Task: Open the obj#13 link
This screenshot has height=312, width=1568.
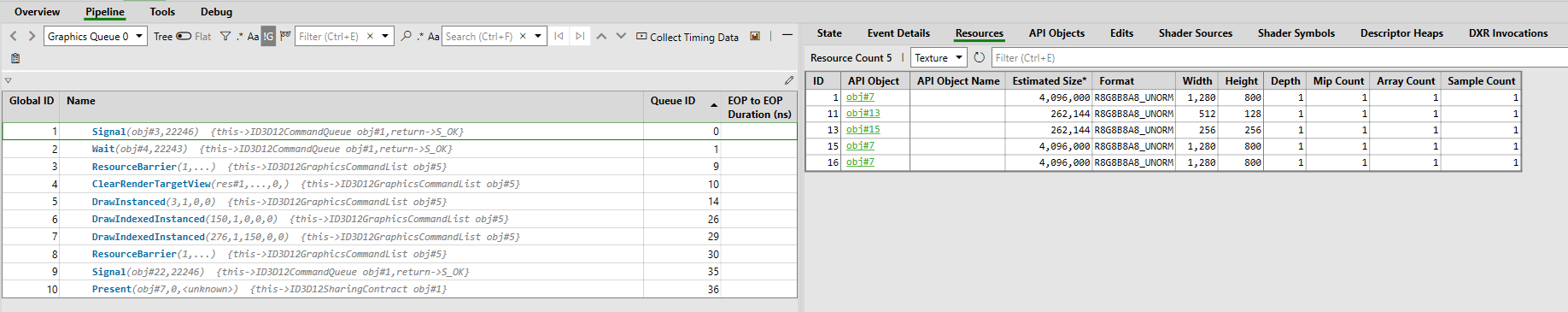Action: click(863, 114)
